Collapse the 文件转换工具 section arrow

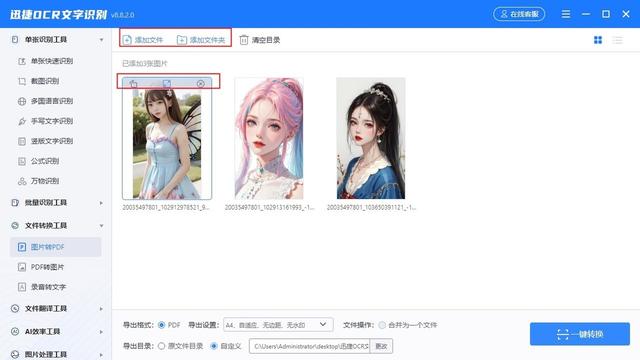tap(101, 225)
